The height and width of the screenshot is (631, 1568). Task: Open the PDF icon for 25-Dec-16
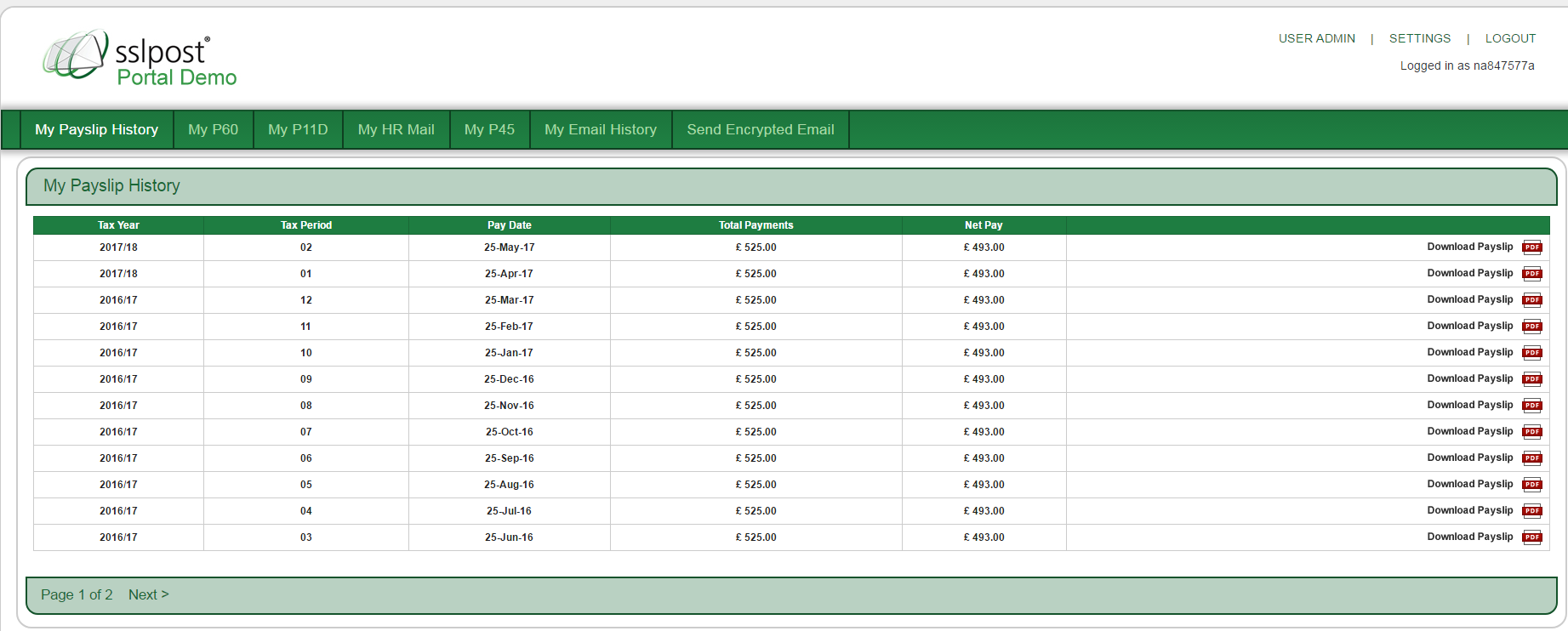[x=1531, y=379]
